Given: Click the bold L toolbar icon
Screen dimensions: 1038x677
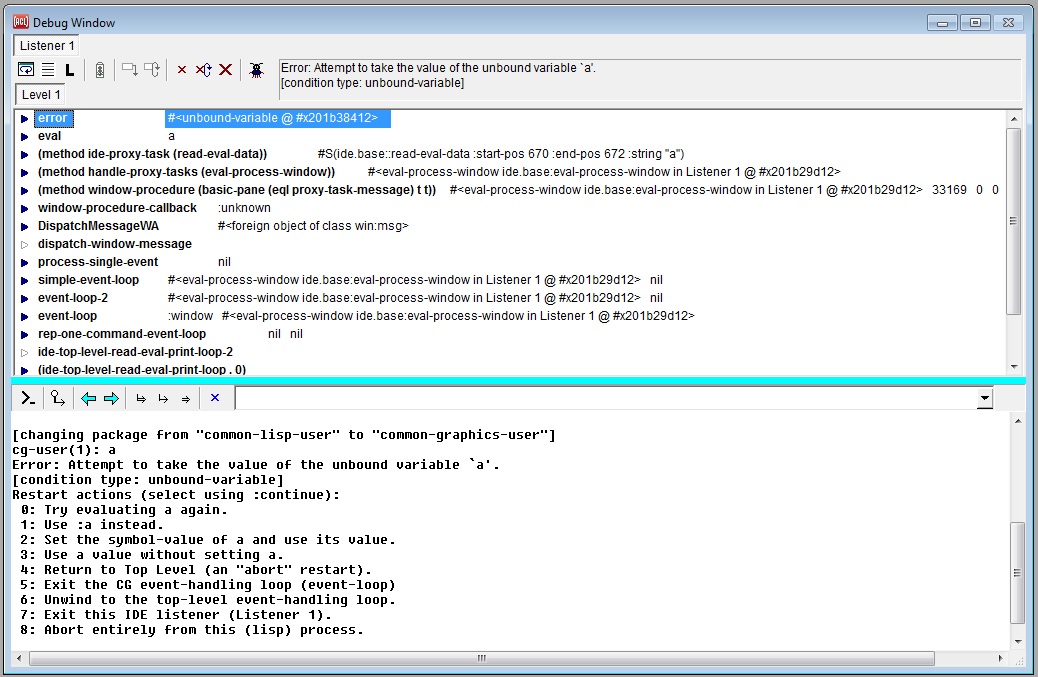Looking at the screenshot, I should pos(70,70).
